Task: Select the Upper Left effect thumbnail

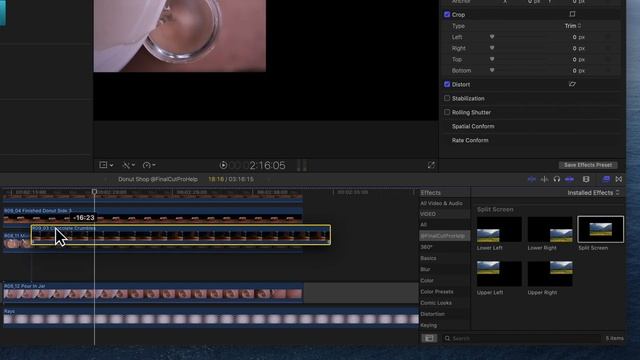Action: pos(499,274)
